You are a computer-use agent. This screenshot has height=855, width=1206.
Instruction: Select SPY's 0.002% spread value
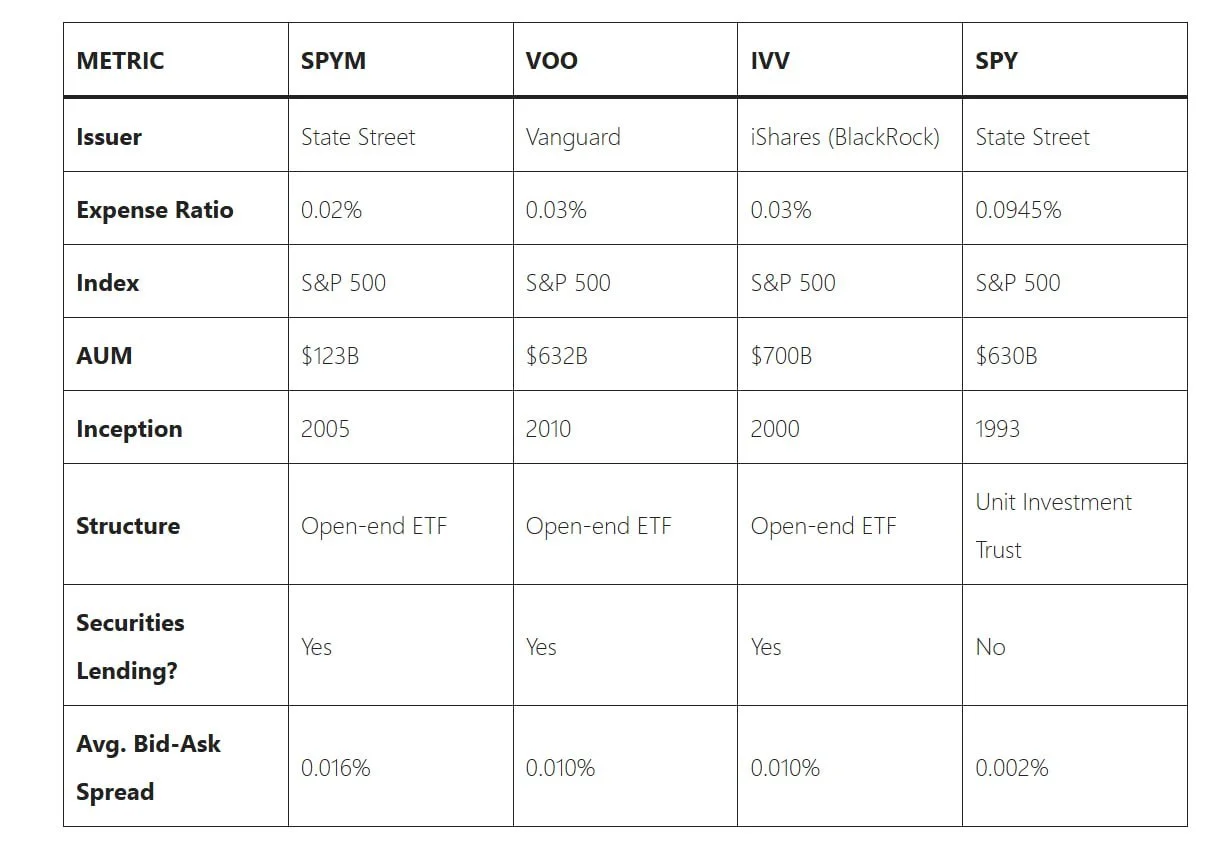pos(1012,768)
